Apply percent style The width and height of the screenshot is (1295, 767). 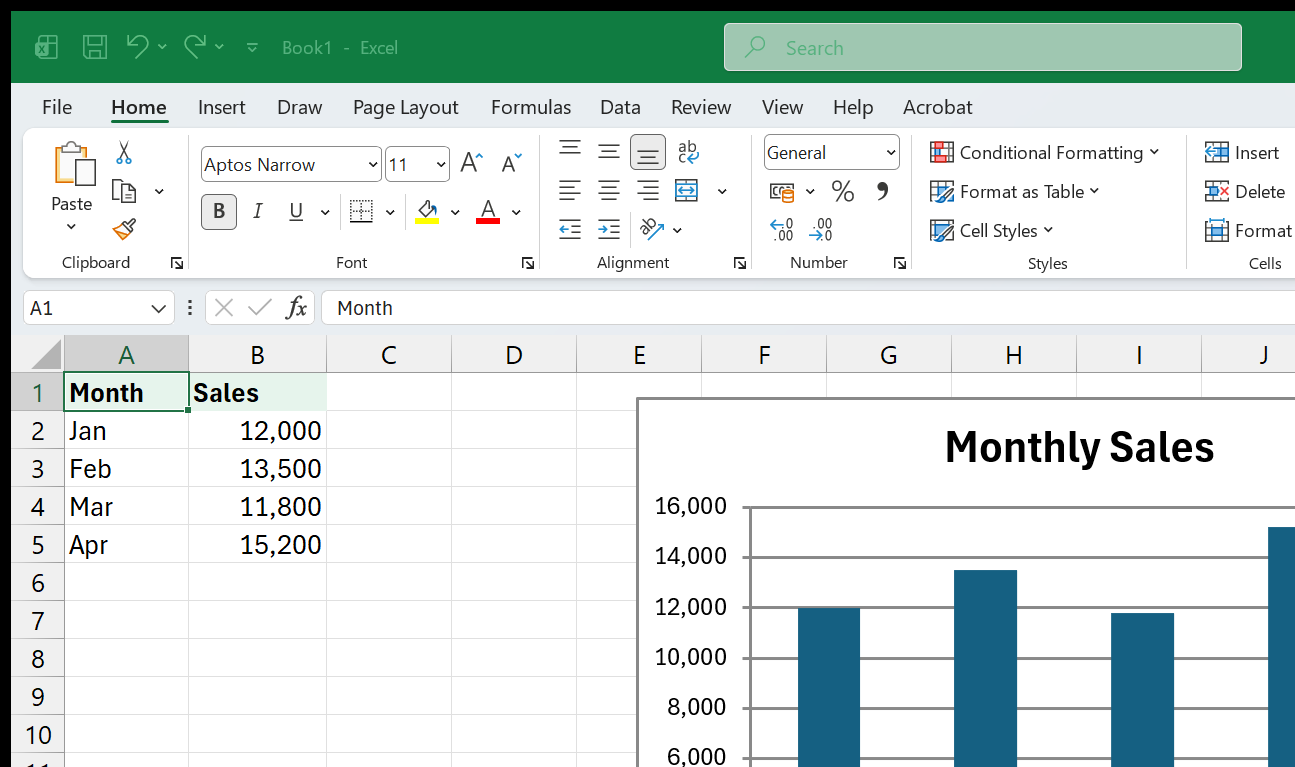click(843, 191)
